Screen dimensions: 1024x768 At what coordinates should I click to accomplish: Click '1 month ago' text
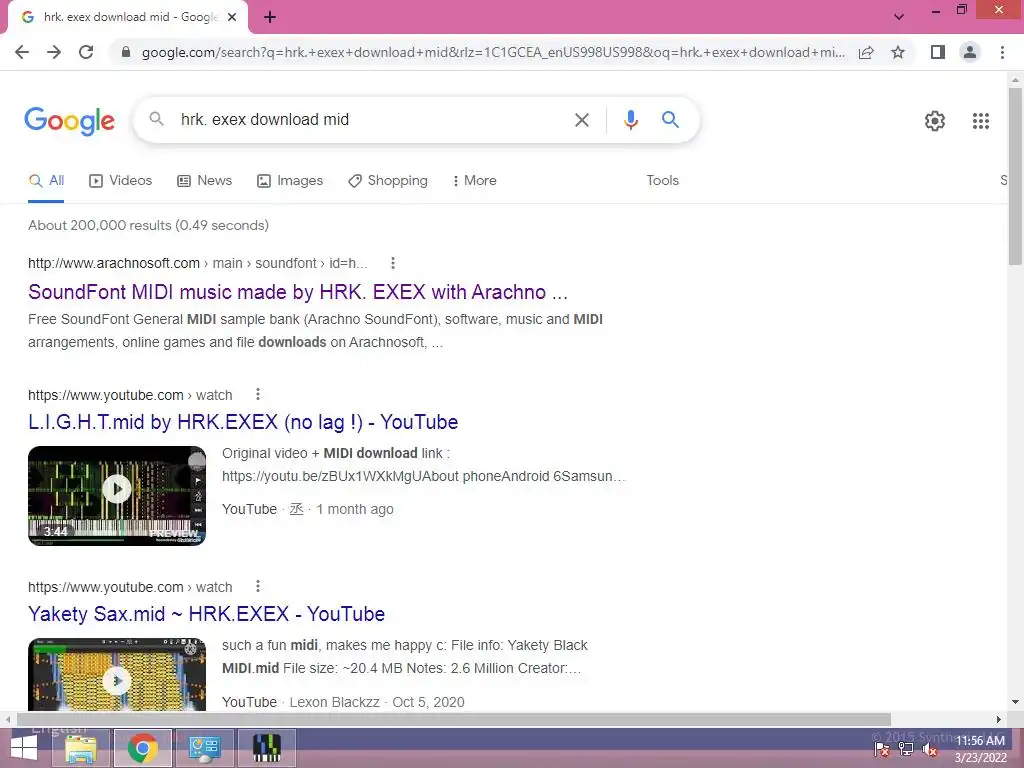(355, 510)
